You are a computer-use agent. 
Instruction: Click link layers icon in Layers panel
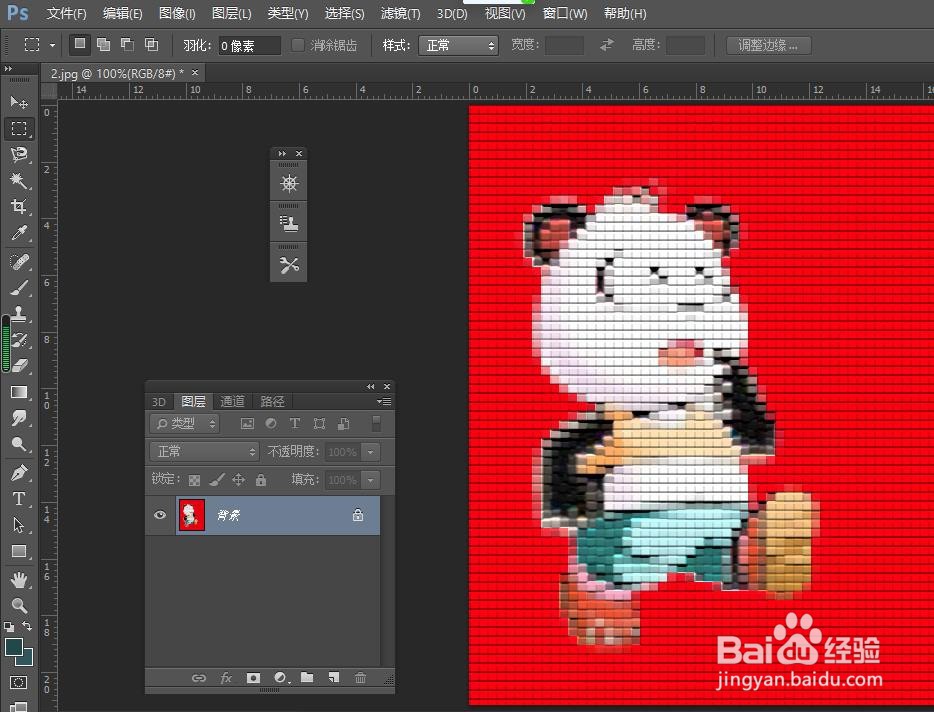198,678
